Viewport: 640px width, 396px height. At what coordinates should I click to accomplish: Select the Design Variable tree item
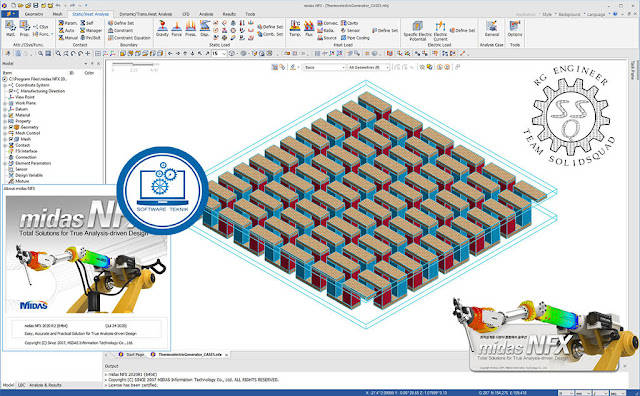point(29,175)
